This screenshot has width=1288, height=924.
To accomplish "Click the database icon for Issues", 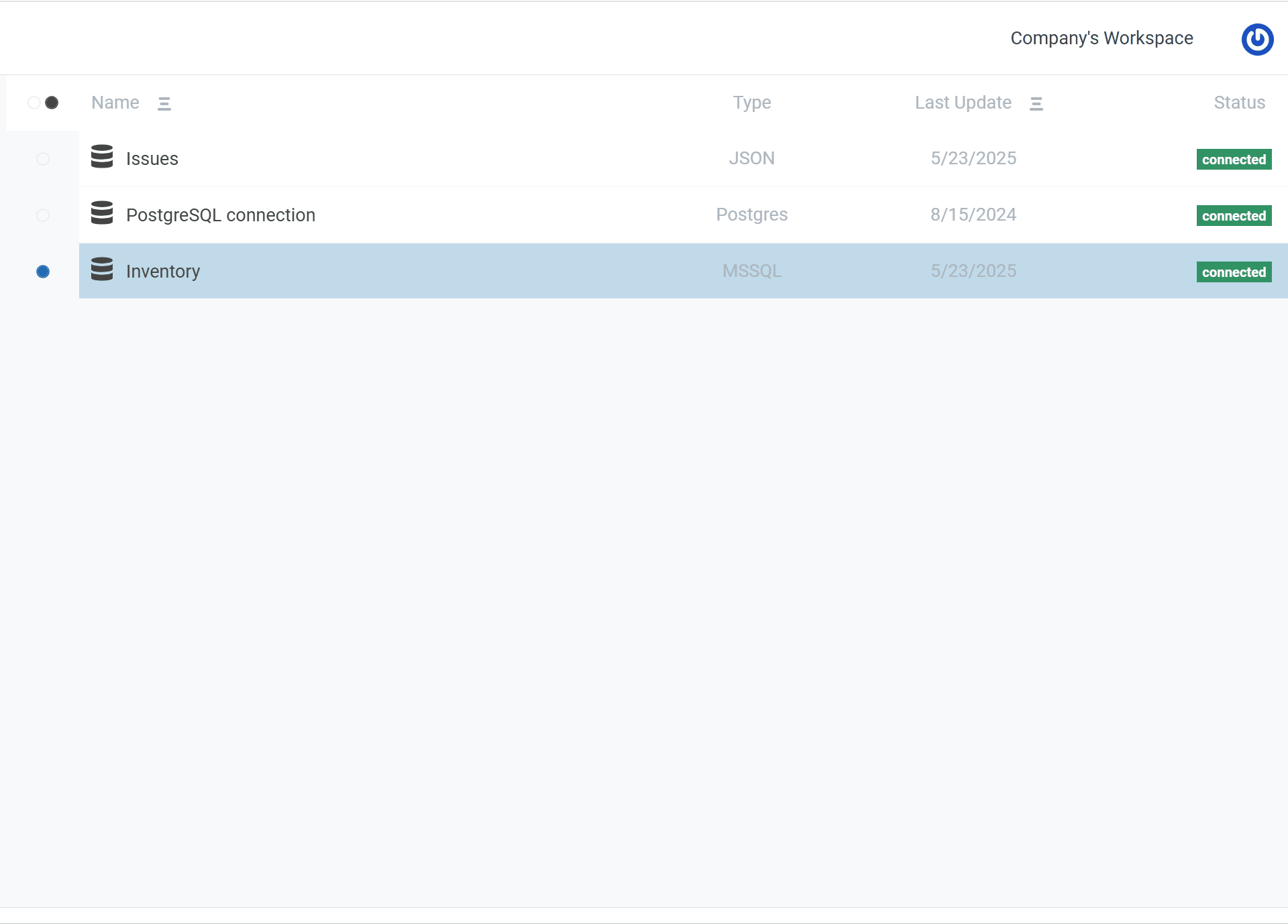I will pyautogui.click(x=102, y=156).
